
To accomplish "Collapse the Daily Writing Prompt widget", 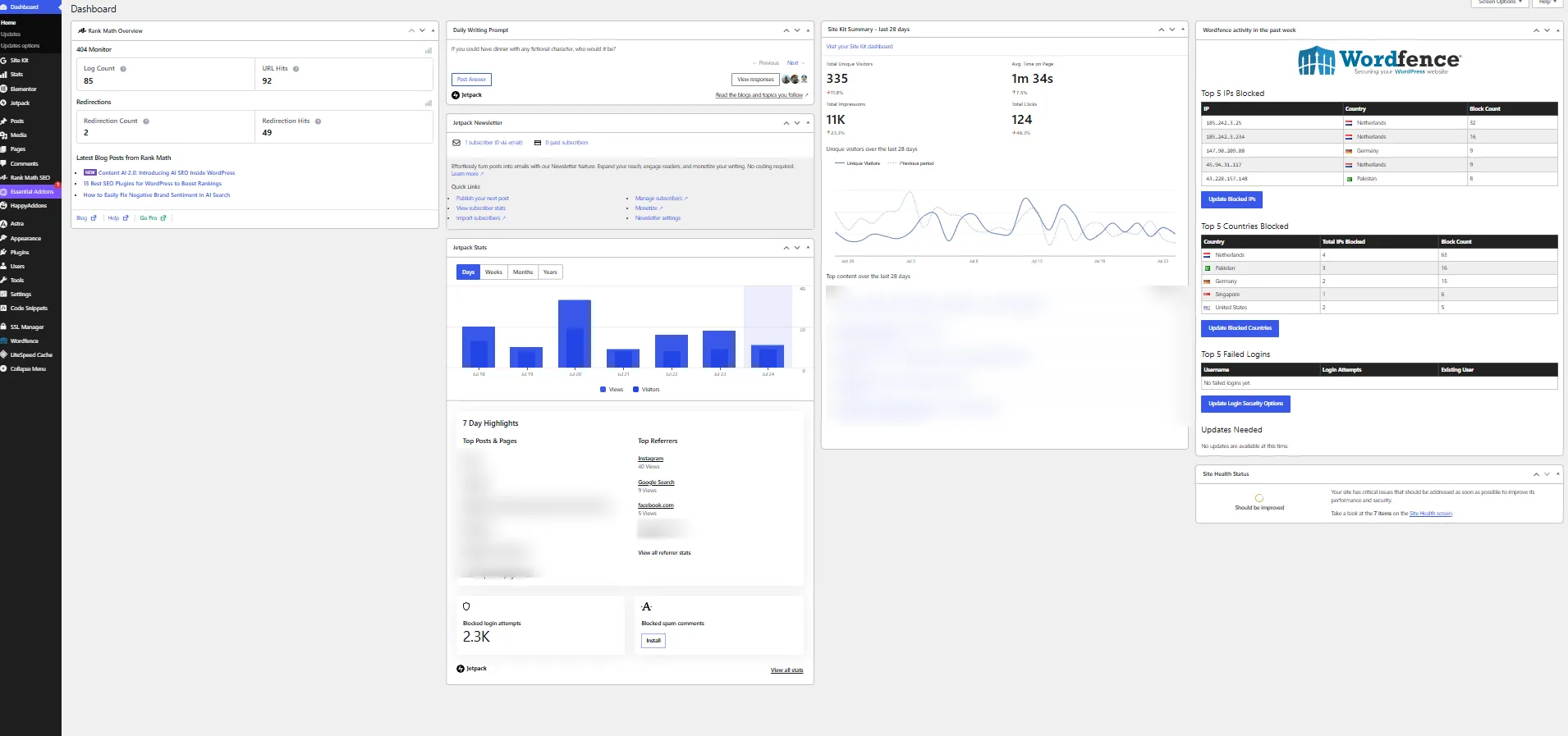I will pyautogui.click(x=808, y=30).
